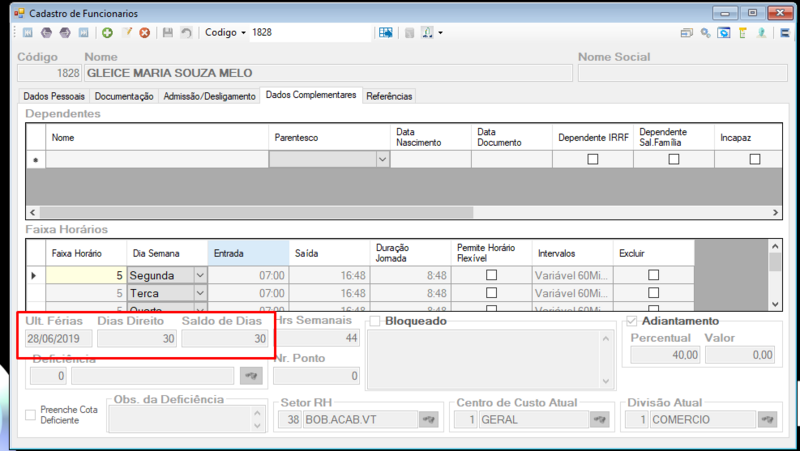Viewport: 800px width, 451px height.
Task: Open Setor RH lookup search button
Action: point(429,419)
